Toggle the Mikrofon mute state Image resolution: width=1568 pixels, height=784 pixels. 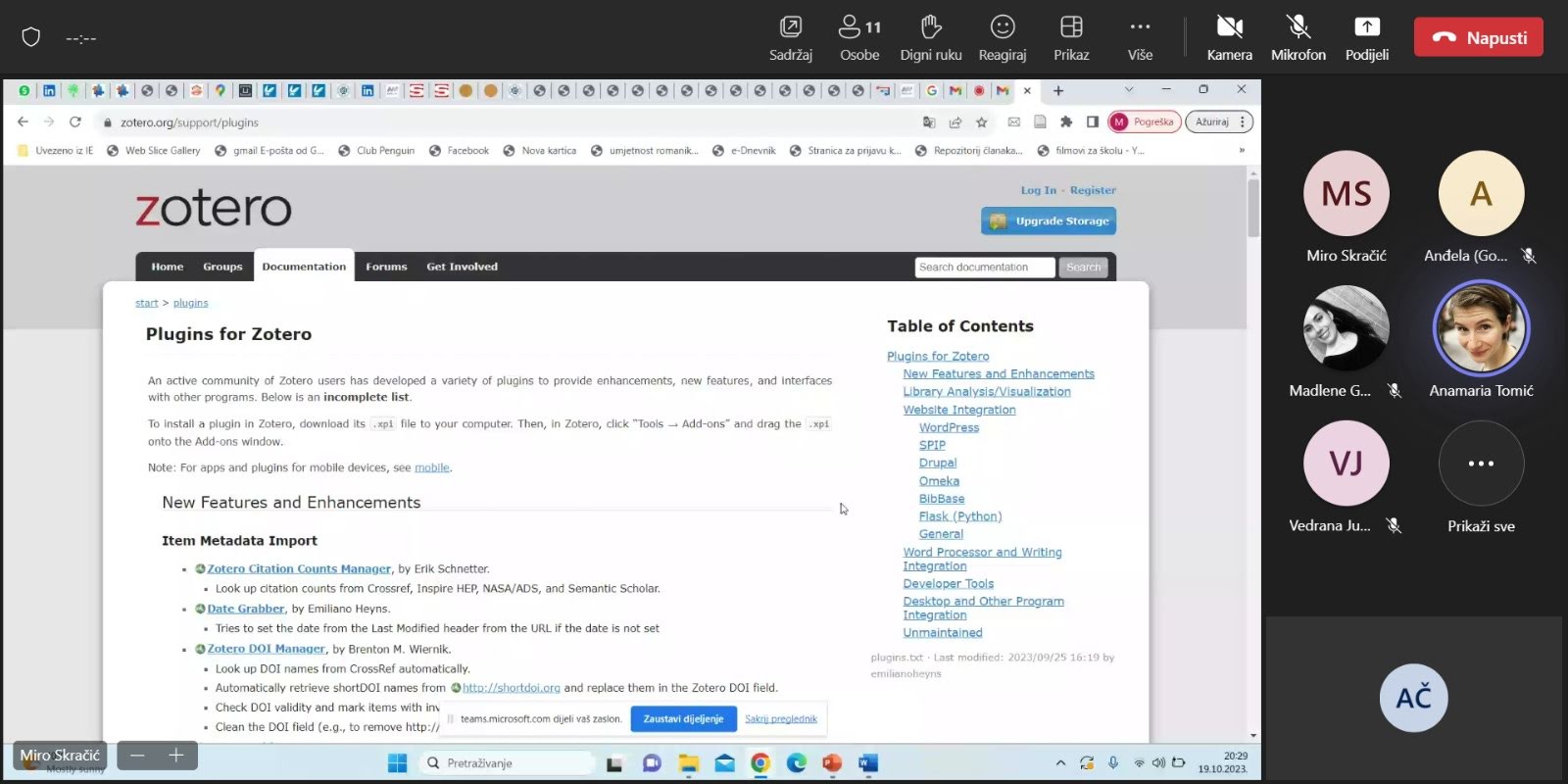1298,38
